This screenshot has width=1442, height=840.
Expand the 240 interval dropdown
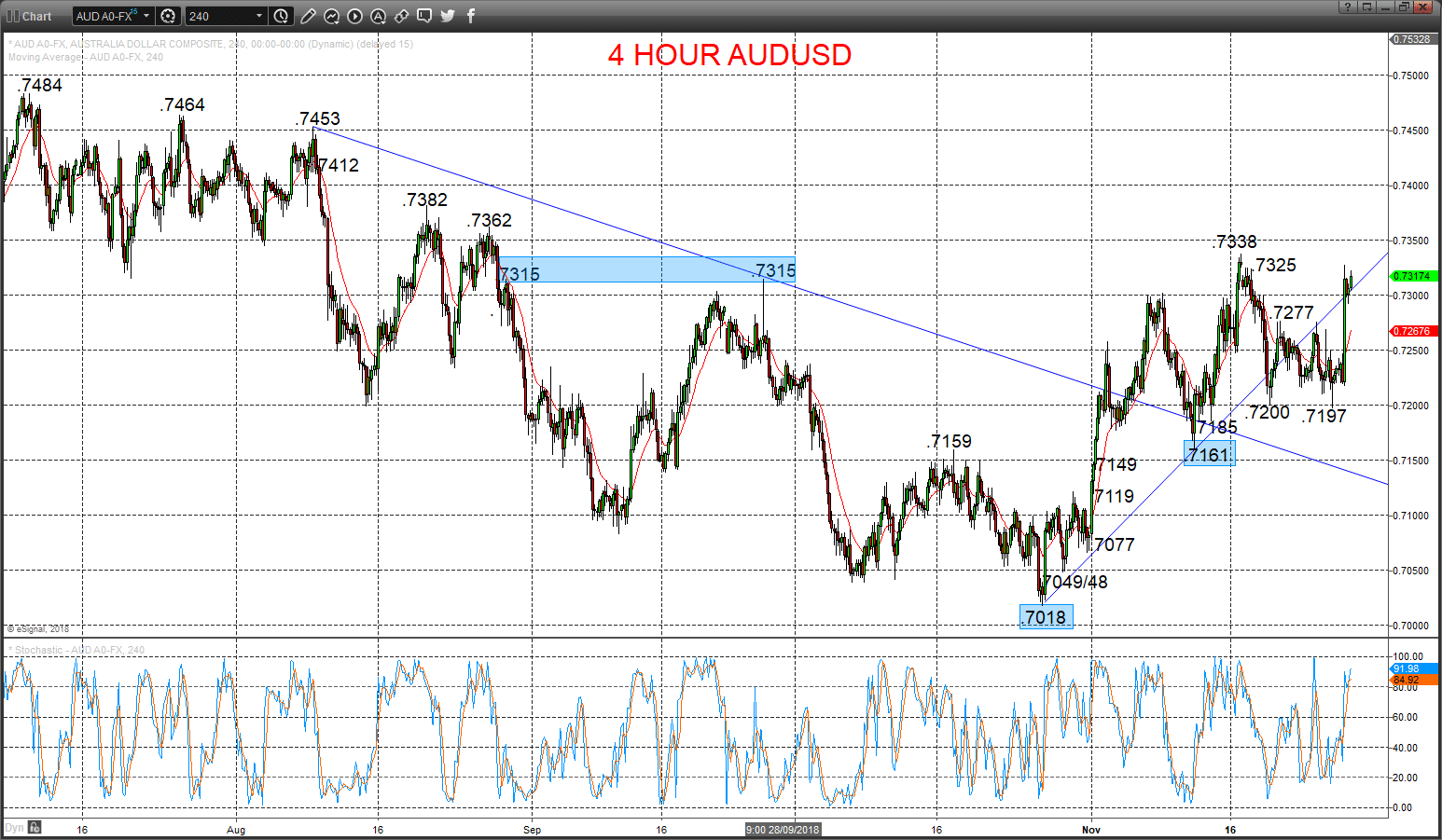(x=259, y=16)
